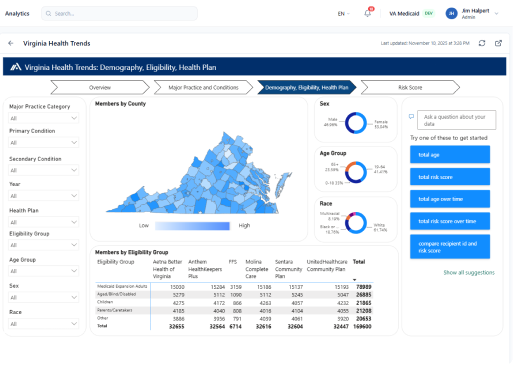Screen dimensions: 513x366
Task: Expand the Major Practice Category dropdown
Action: coord(43,118)
